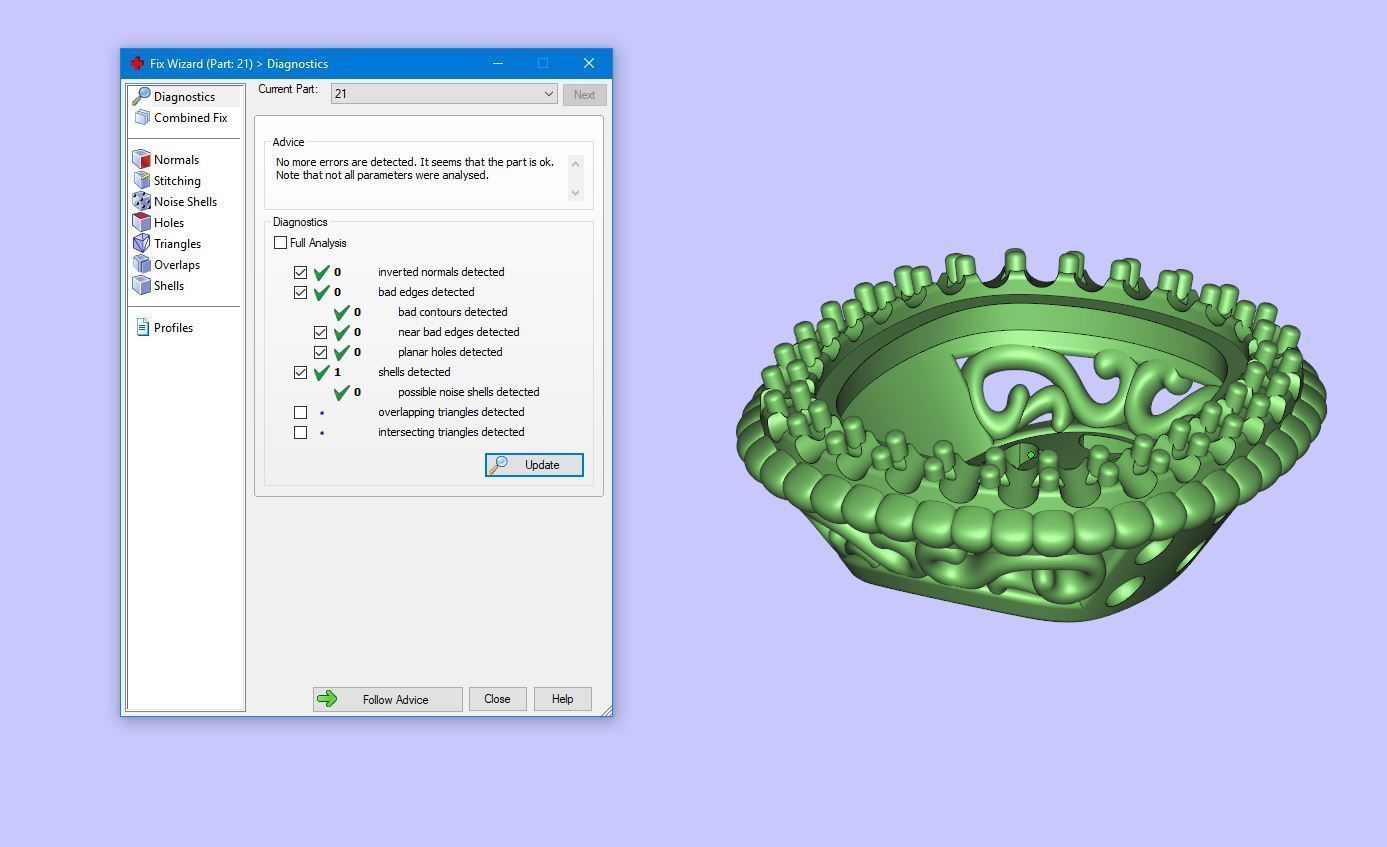
Task: Go to Noise Shells page label
Action: click(x=185, y=202)
